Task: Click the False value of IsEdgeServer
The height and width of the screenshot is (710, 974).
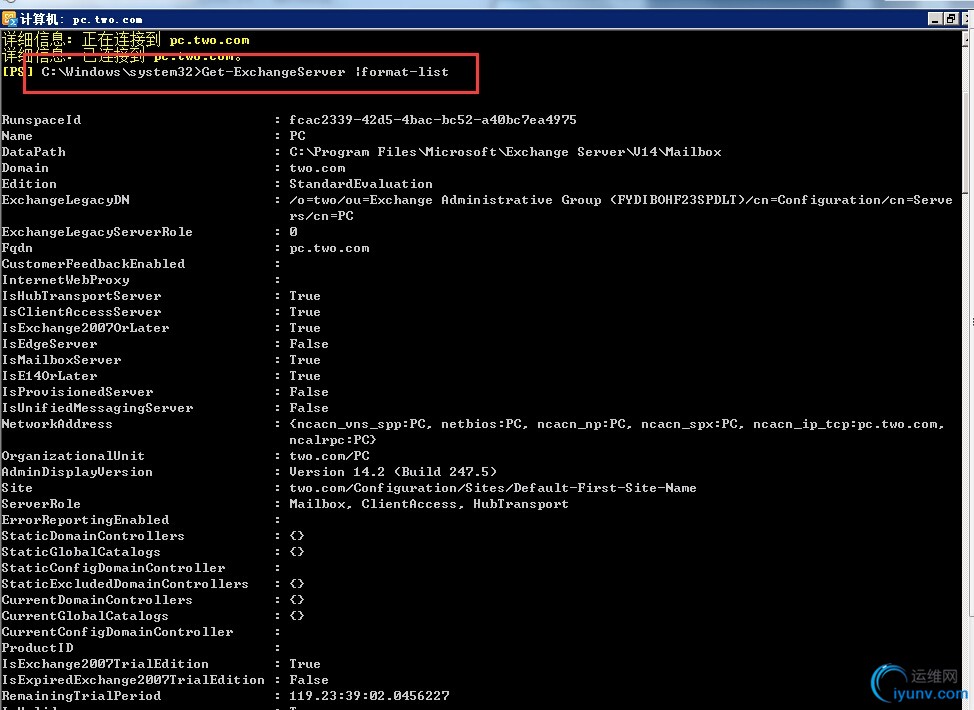Action: [309, 344]
